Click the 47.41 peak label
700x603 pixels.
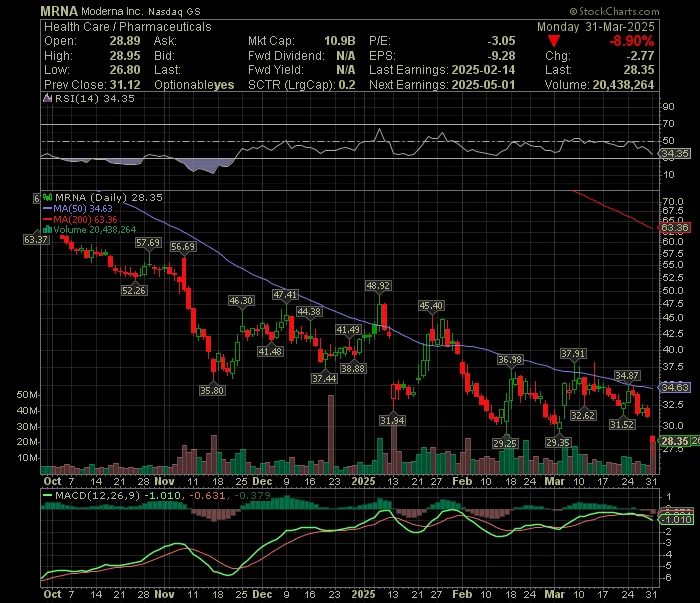click(285, 295)
